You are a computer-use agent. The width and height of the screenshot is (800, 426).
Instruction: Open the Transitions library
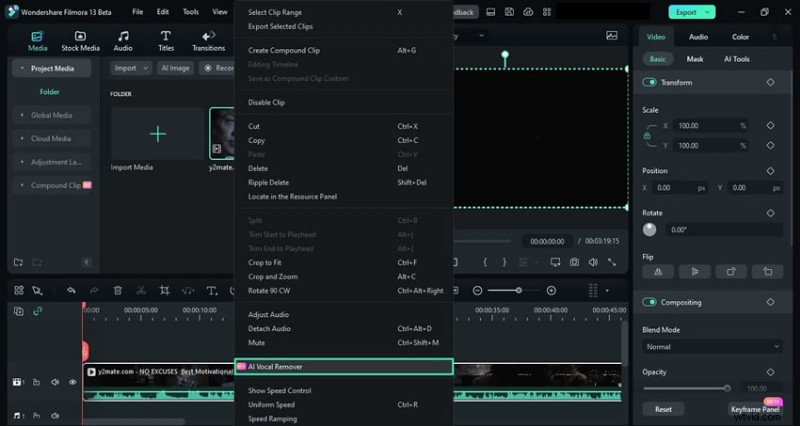pos(209,41)
